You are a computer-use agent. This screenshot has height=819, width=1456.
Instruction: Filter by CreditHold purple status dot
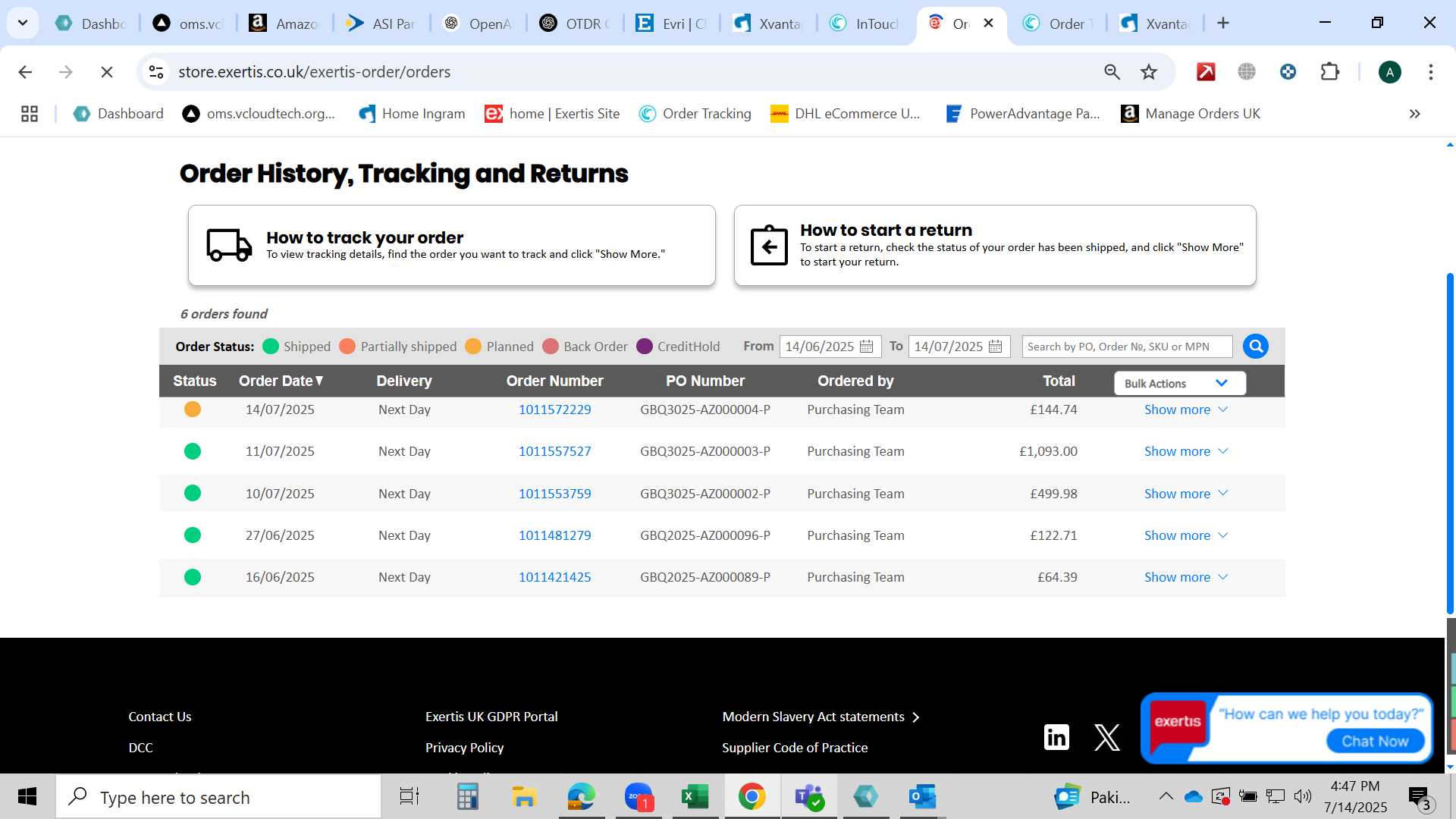[645, 347]
